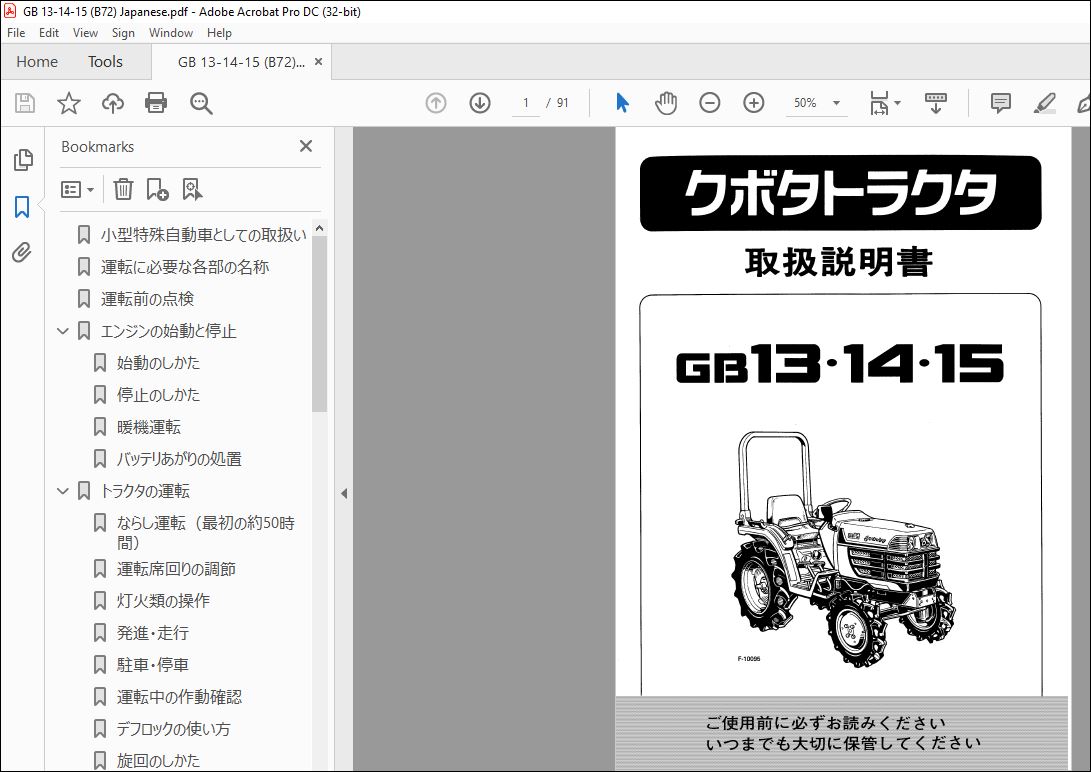The height and width of the screenshot is (772, 1091).
Task: Close the GB 13-14-15 document tab
Action: coord(318,61)
